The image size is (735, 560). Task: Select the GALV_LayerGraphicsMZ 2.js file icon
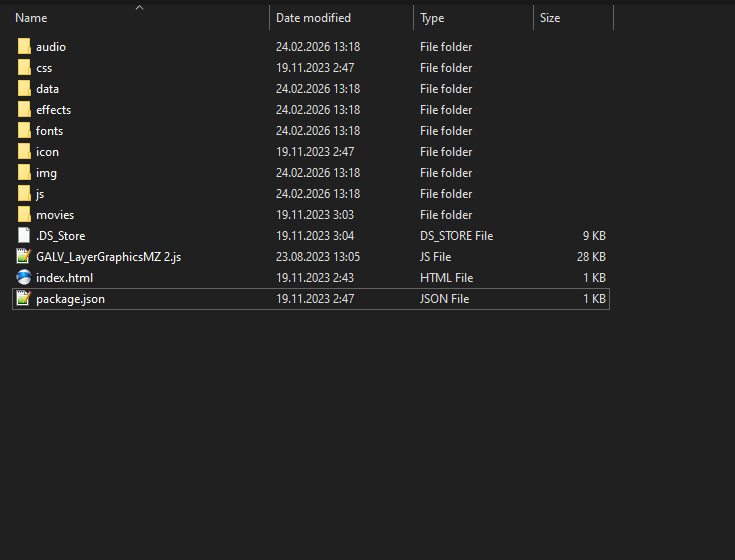pyautogui.click(x=24, y=257)
